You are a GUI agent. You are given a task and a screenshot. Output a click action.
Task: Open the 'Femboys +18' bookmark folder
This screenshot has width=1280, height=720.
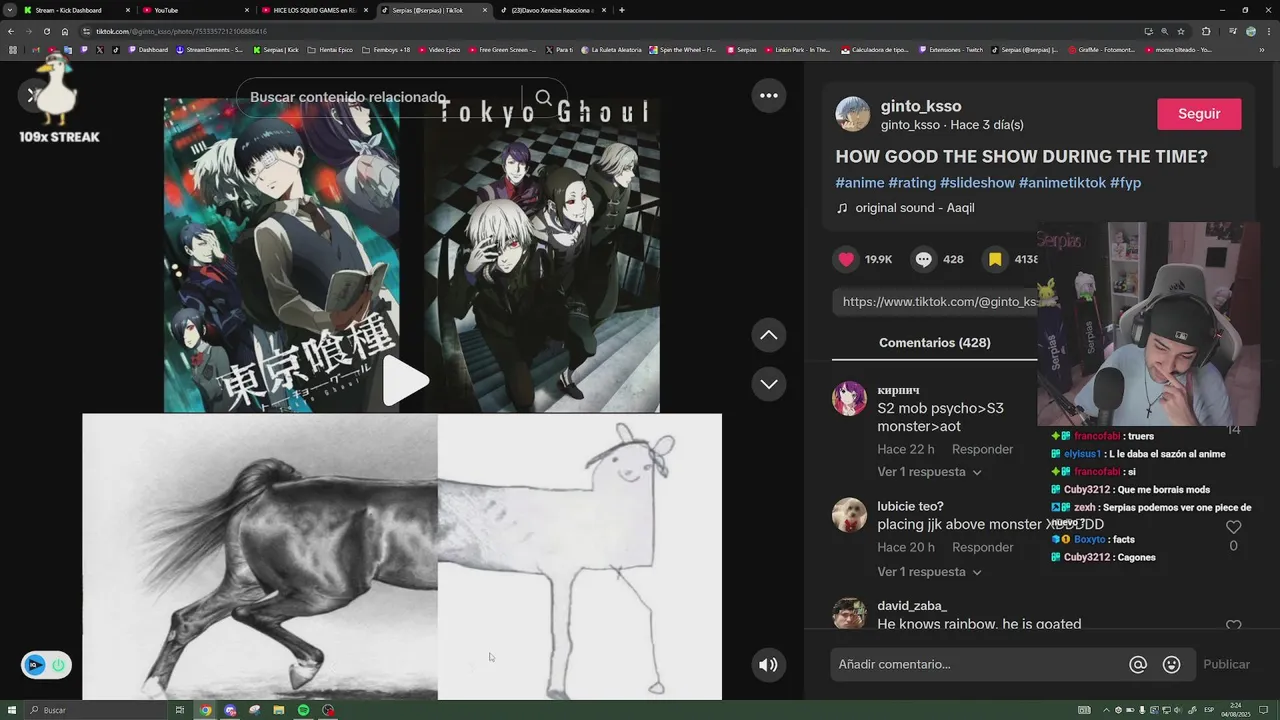pyautogui.click(x=386, y=49)
